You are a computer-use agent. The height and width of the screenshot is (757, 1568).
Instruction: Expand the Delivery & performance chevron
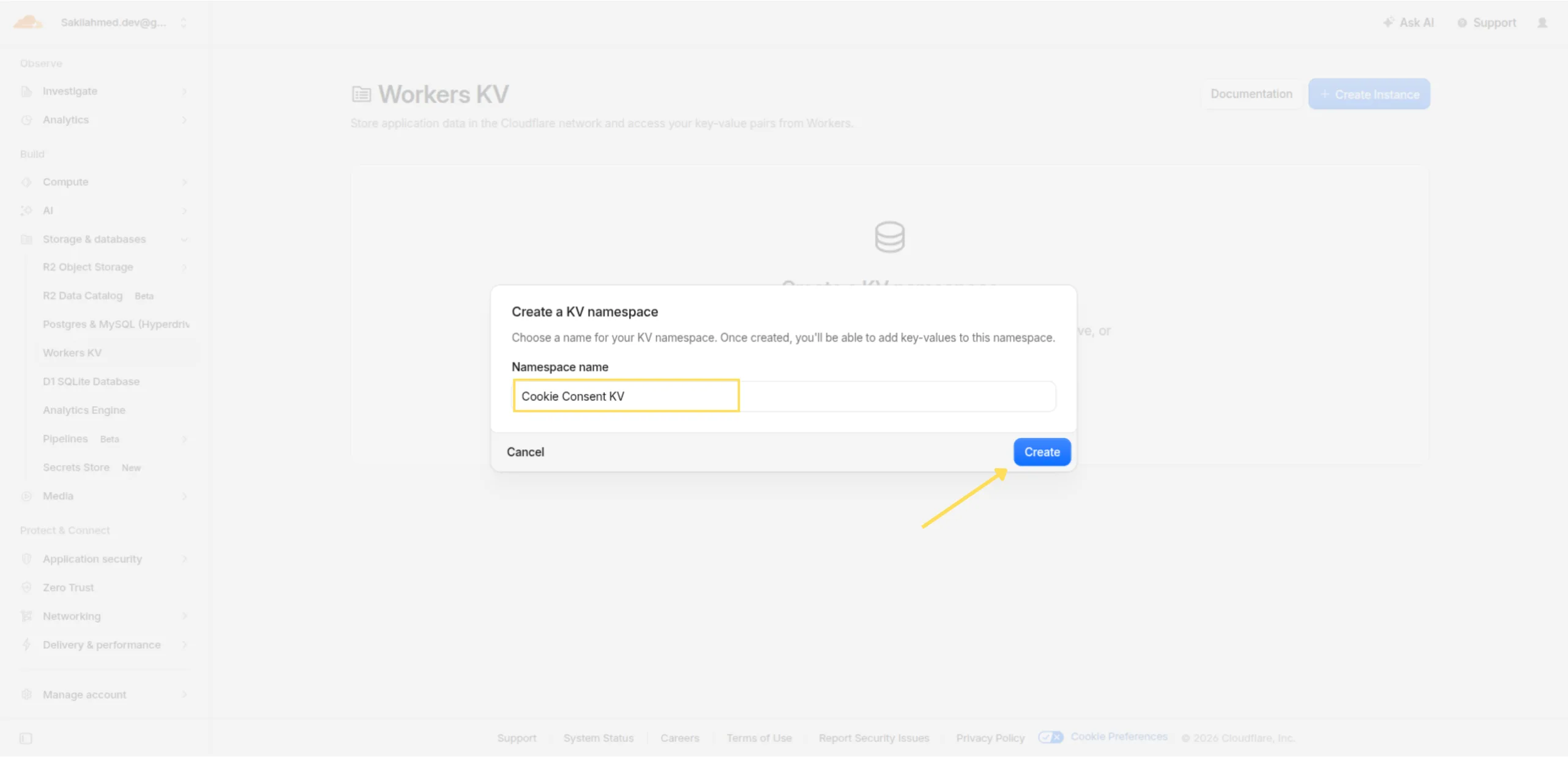point(184,644)
